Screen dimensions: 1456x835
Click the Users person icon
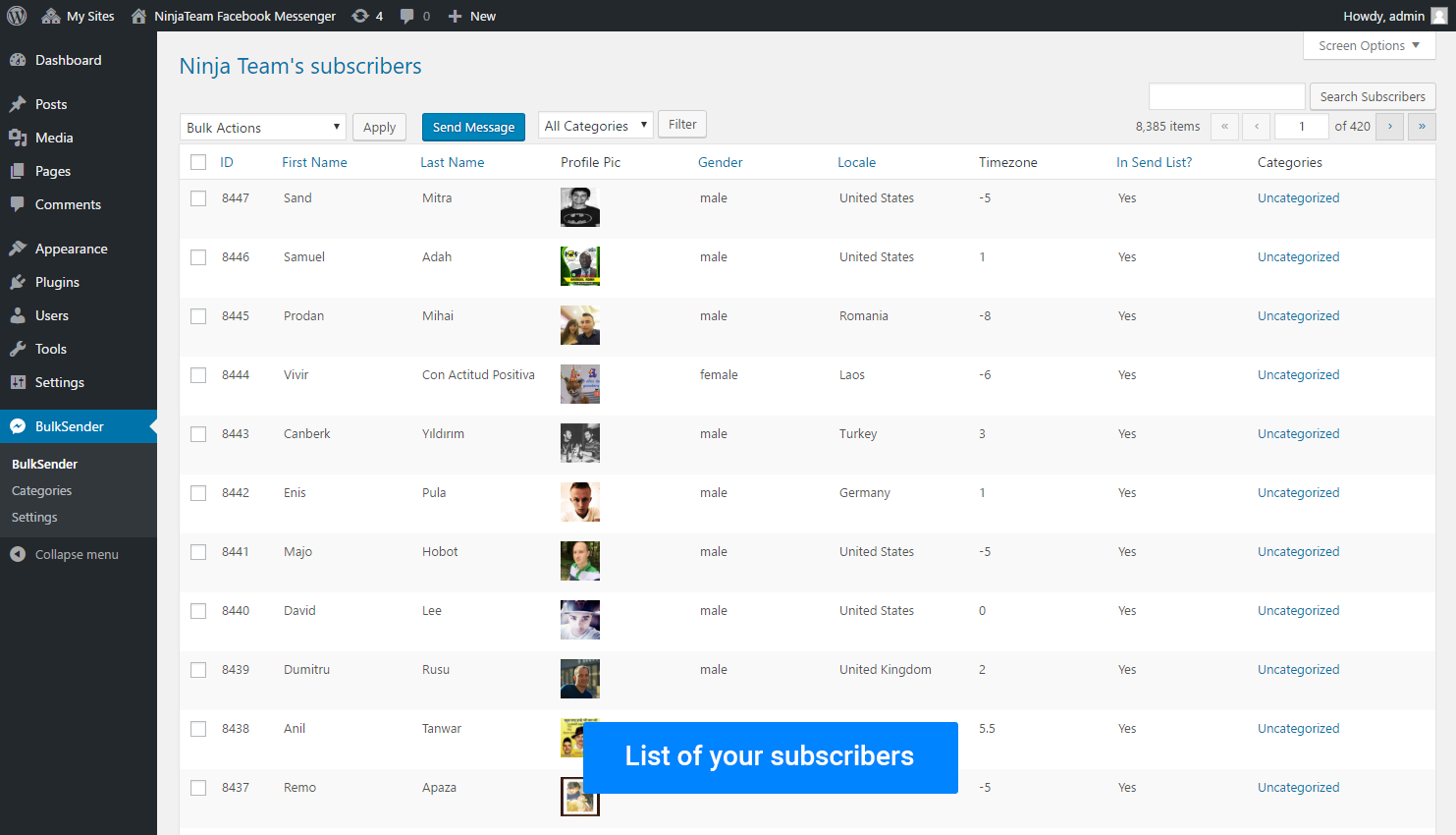tap(18, 315)
